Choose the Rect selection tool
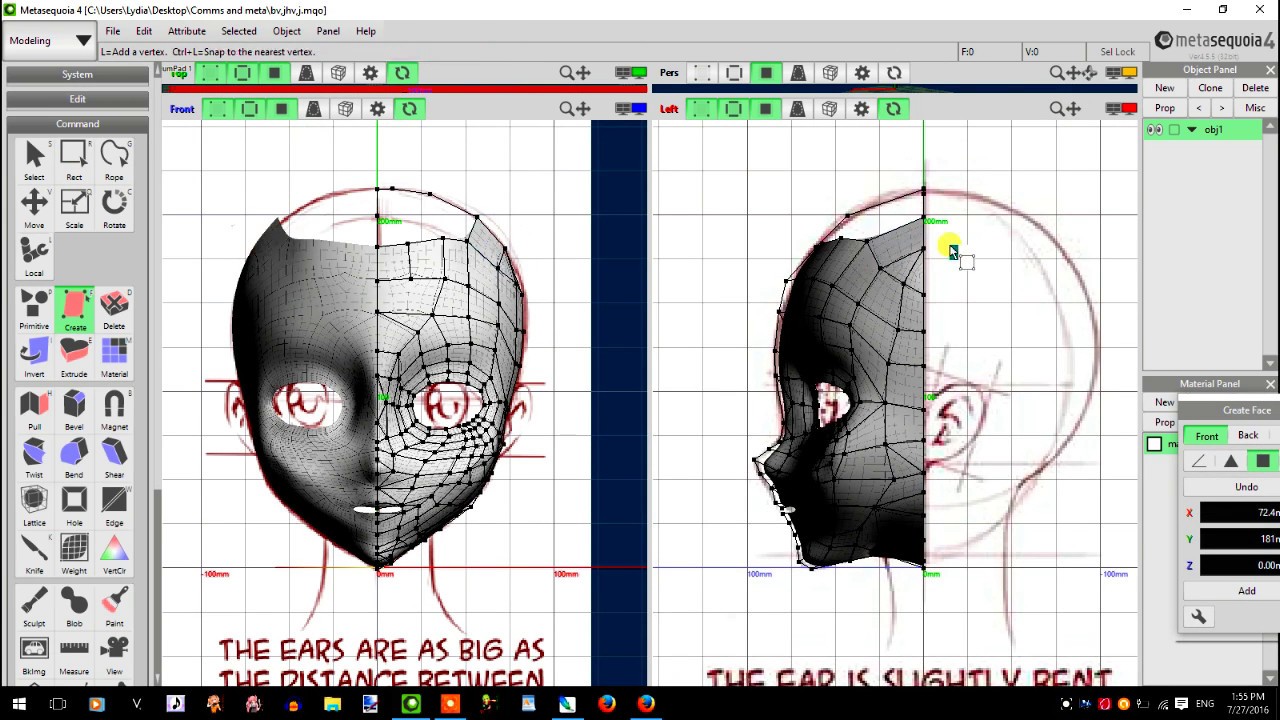This screenshot has height=720, width=1280. tap(74, 160)
